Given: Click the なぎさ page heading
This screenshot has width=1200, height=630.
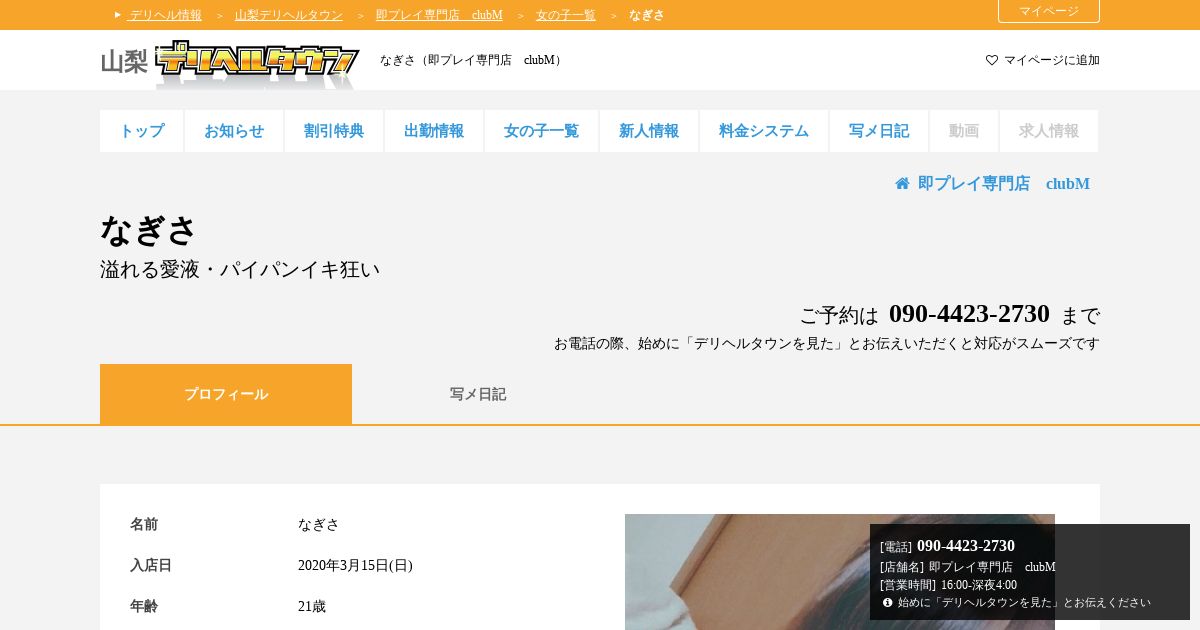Looking at the screenshot, I should (148, 231).
